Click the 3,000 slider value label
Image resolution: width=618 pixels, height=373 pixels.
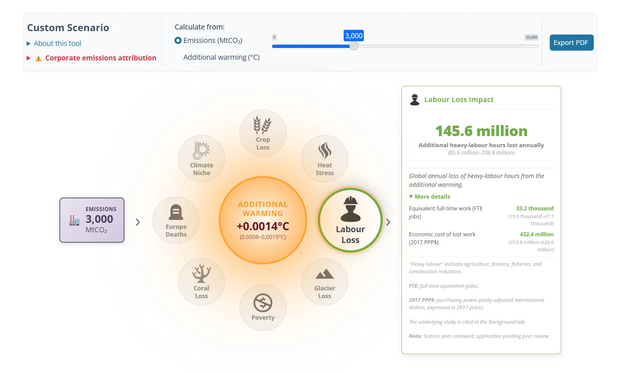(354, 36)
